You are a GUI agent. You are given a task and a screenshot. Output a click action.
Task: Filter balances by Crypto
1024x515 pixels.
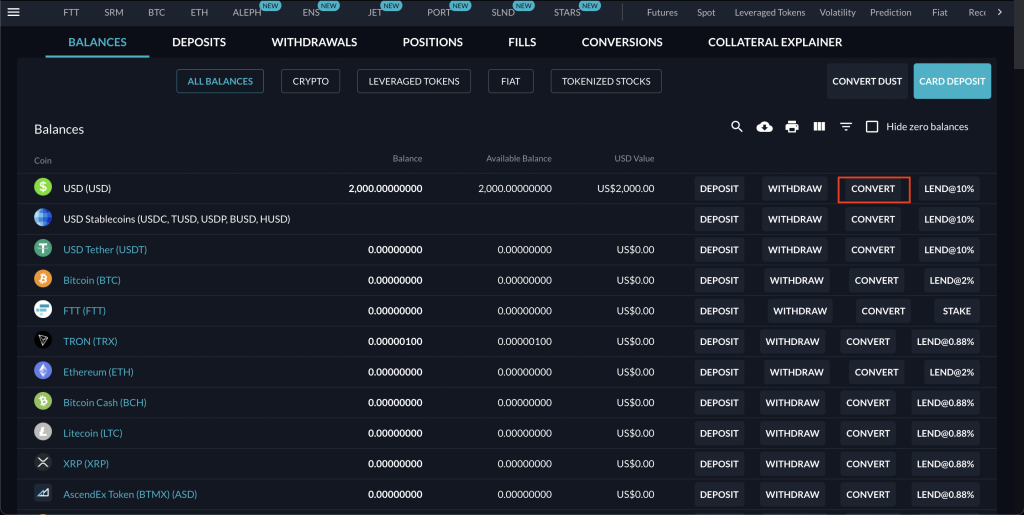coord(310,81)
